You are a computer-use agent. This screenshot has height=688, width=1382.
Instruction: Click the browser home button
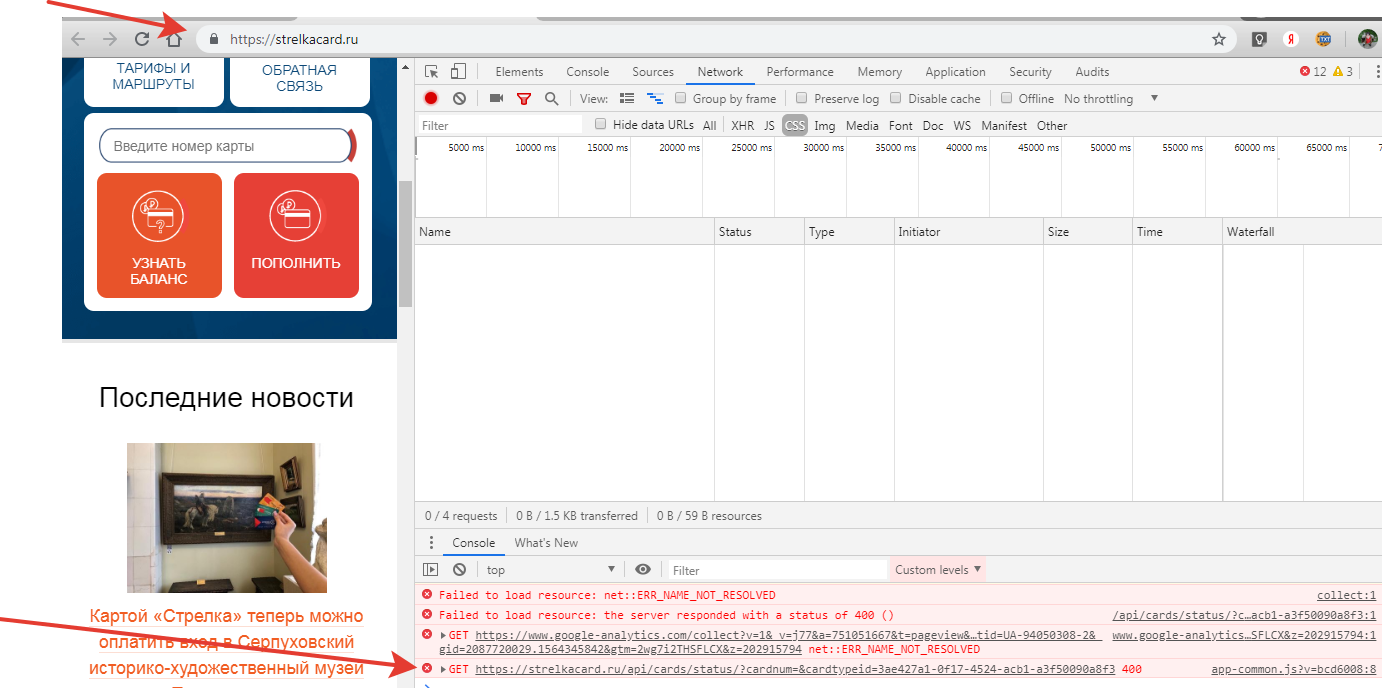174,39
